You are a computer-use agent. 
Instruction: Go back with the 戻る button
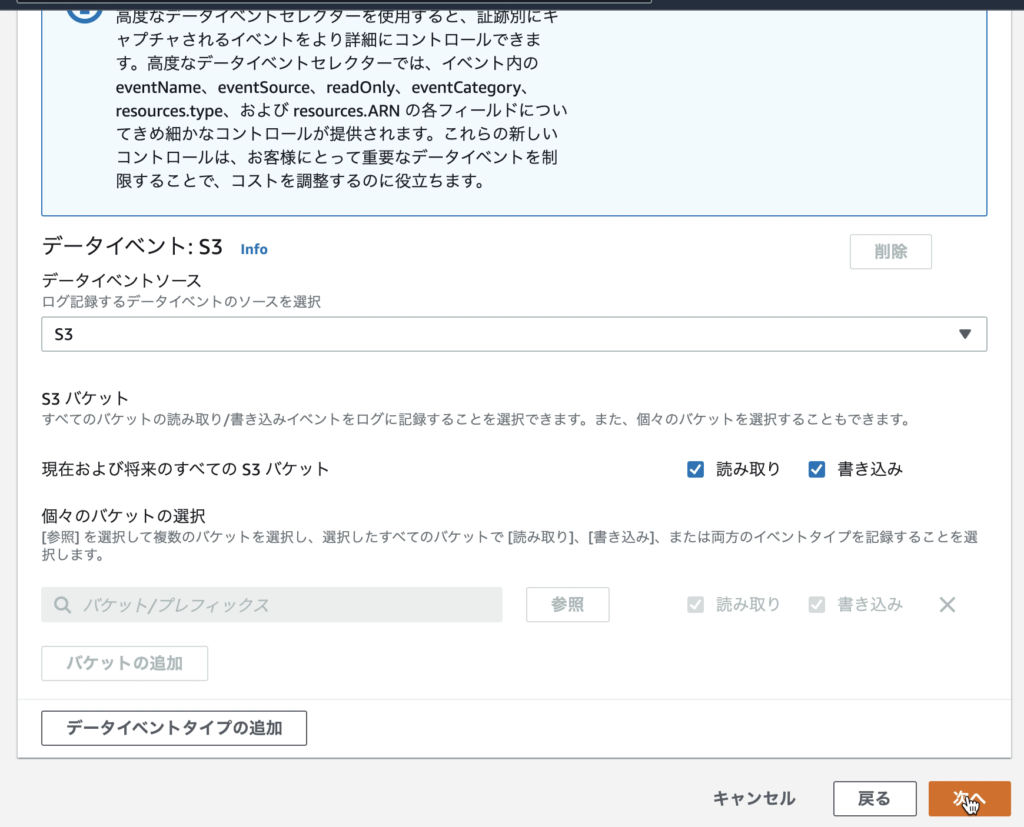coord(874,798)
